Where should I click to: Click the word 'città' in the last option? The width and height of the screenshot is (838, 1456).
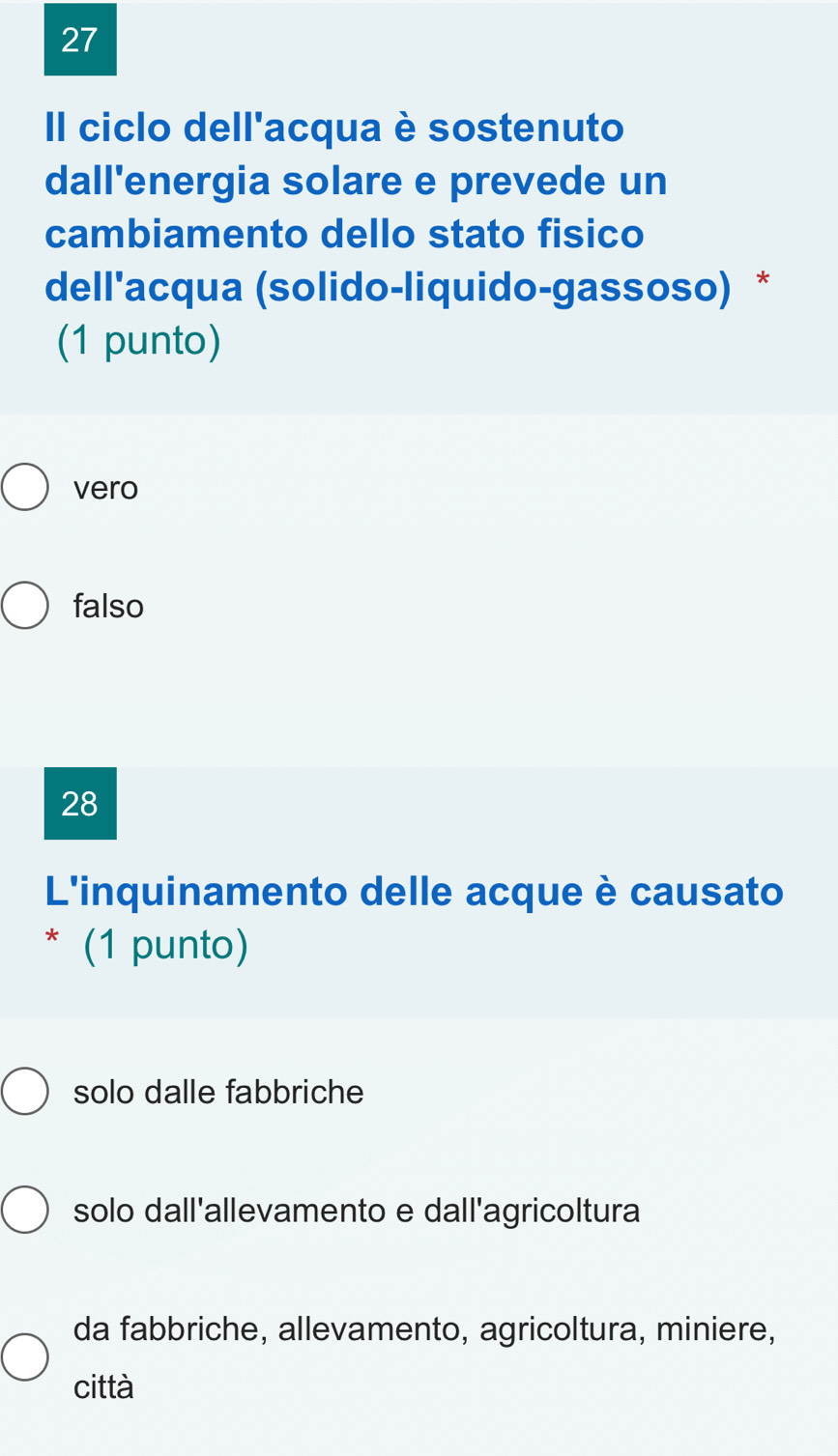pos(104,1386)
